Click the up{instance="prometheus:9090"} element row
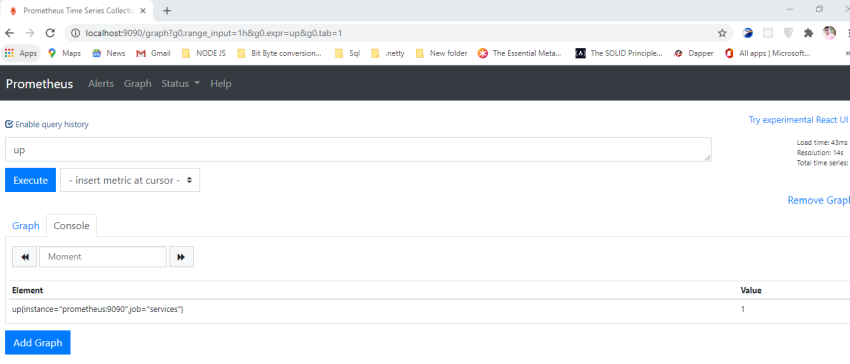 click(98, 309)
